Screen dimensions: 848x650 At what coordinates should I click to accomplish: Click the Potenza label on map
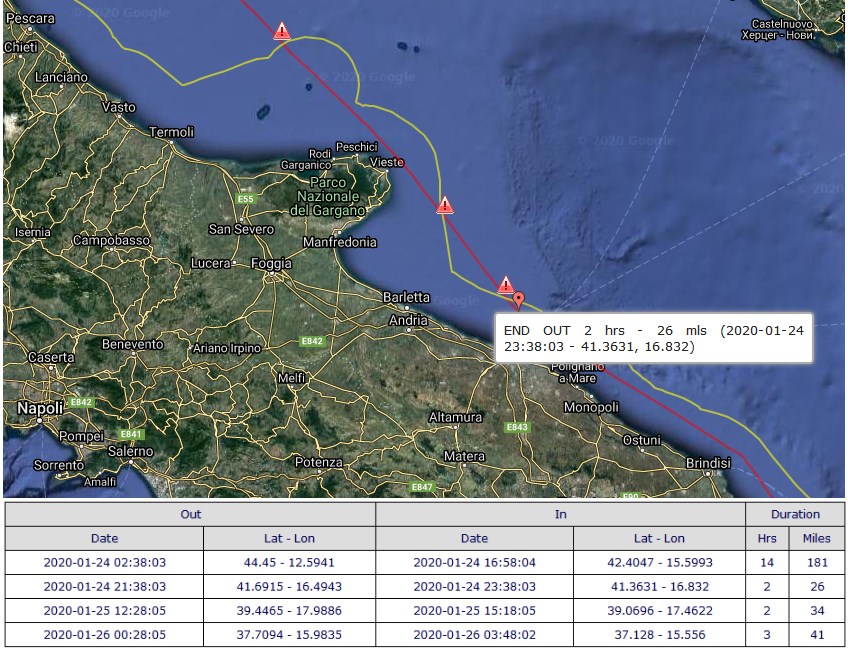(319, 462)
